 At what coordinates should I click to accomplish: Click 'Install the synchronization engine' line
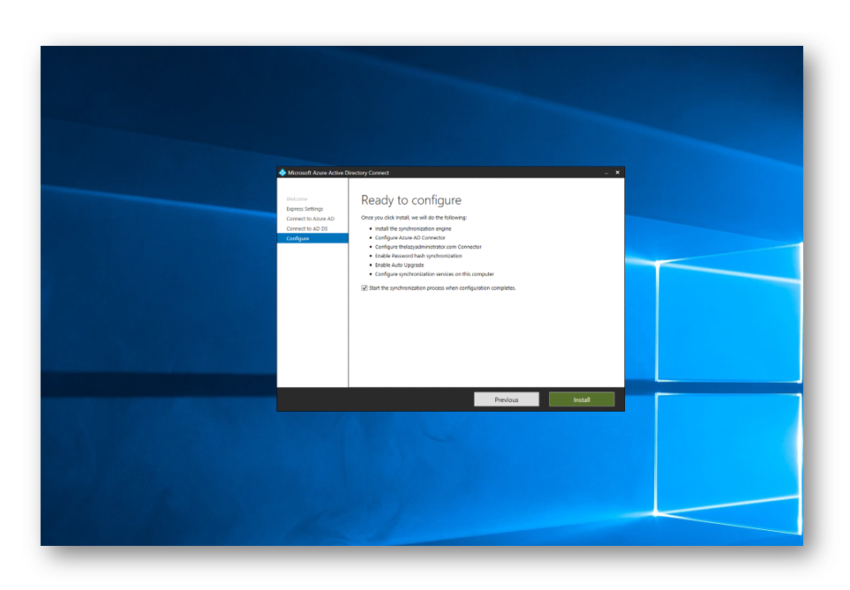[413, 228]
